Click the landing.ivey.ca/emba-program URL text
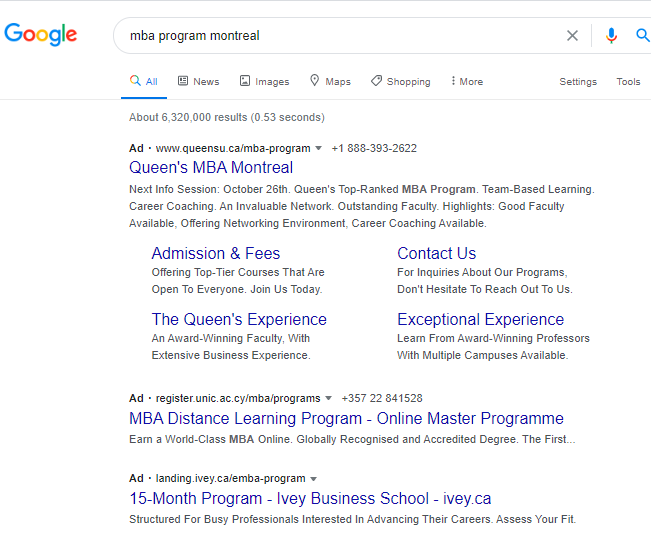The image size is (651, 546). (x=230, y=478)
